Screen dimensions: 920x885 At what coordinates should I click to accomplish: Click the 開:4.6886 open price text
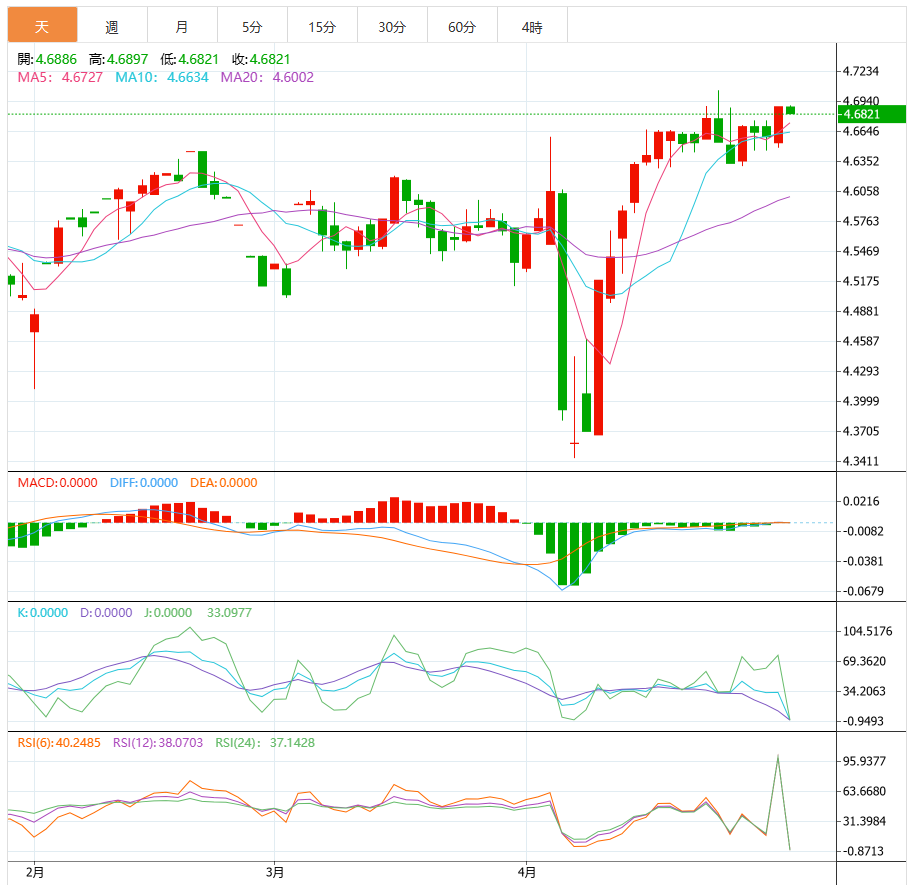[47, 59]
